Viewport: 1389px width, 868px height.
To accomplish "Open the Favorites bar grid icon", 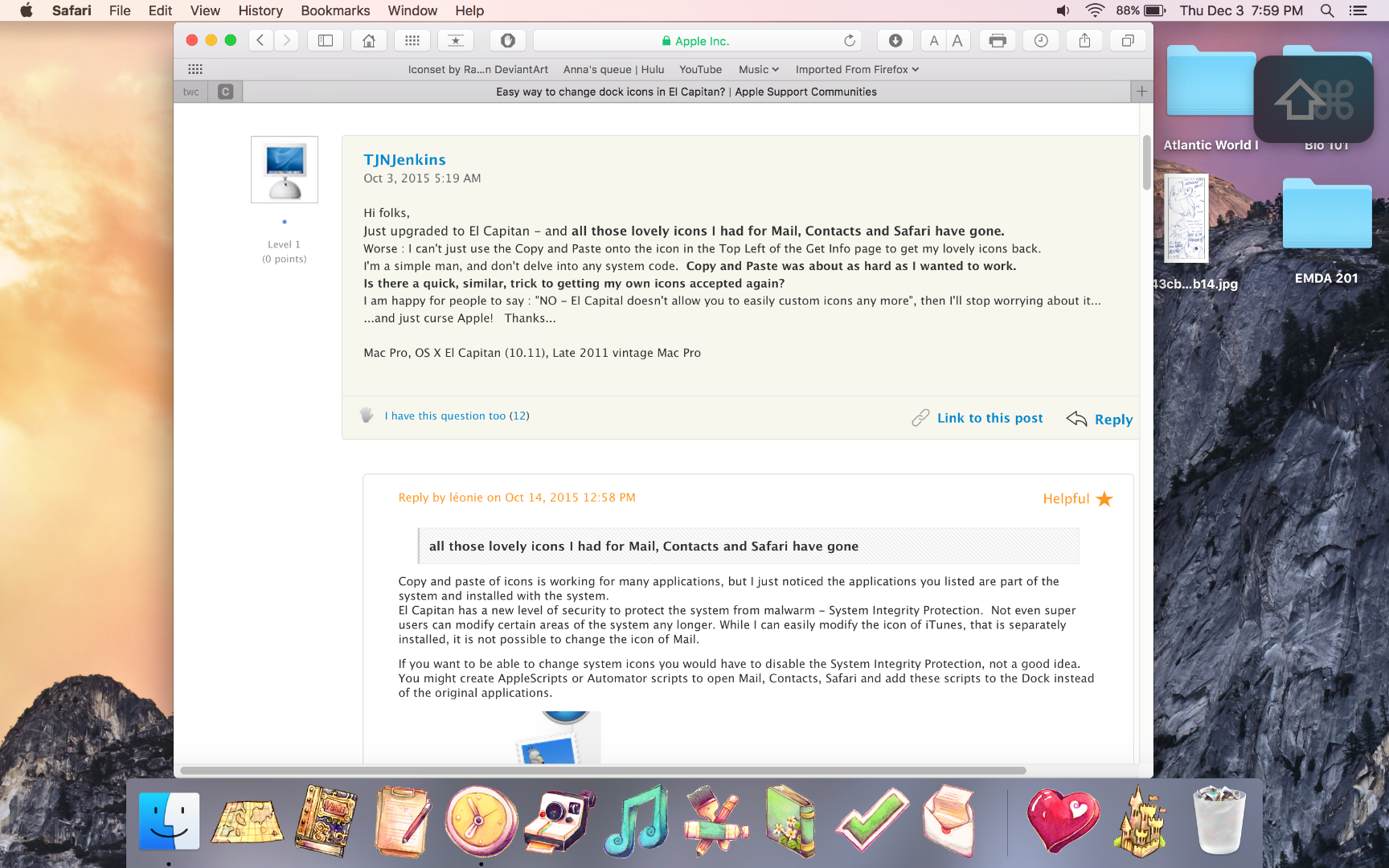I will (195, 69).
